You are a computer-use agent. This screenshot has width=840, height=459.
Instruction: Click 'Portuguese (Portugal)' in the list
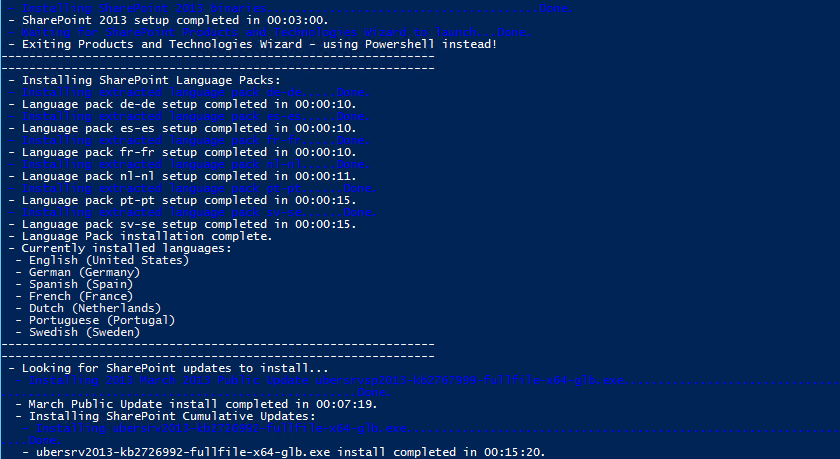[x=95, y=320]
